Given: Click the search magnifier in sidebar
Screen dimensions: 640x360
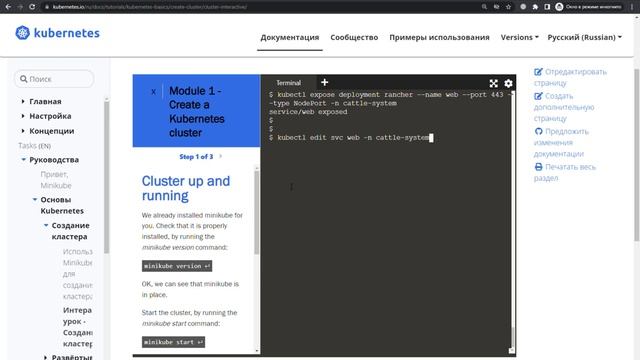Looking at the screenshot, I should 24,79.
